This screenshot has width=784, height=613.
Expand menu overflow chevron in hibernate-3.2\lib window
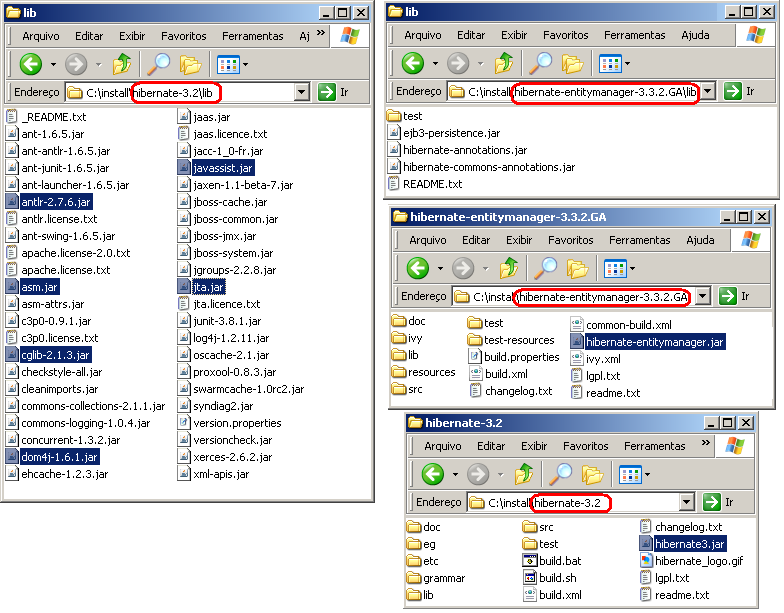(321, 33)
